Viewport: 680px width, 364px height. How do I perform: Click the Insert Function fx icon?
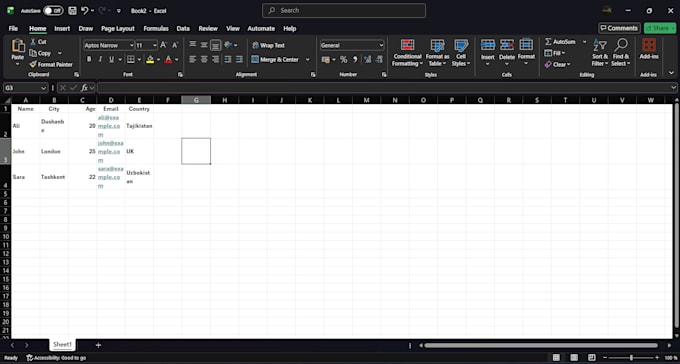coord(85,88)
